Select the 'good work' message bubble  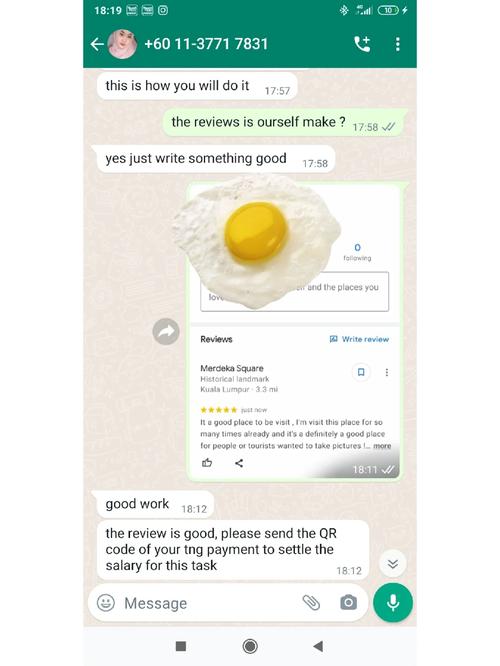(153, 504)
